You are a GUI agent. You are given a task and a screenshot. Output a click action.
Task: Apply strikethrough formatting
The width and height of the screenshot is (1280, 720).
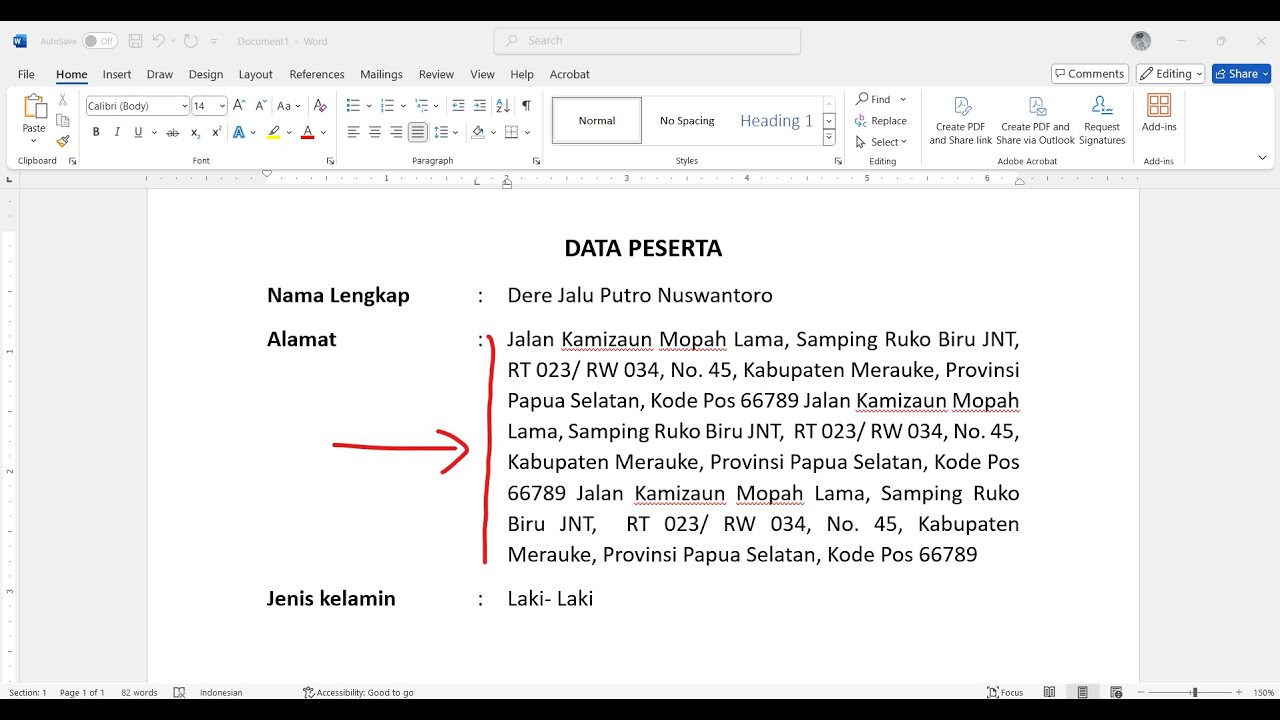coord(173,132)
